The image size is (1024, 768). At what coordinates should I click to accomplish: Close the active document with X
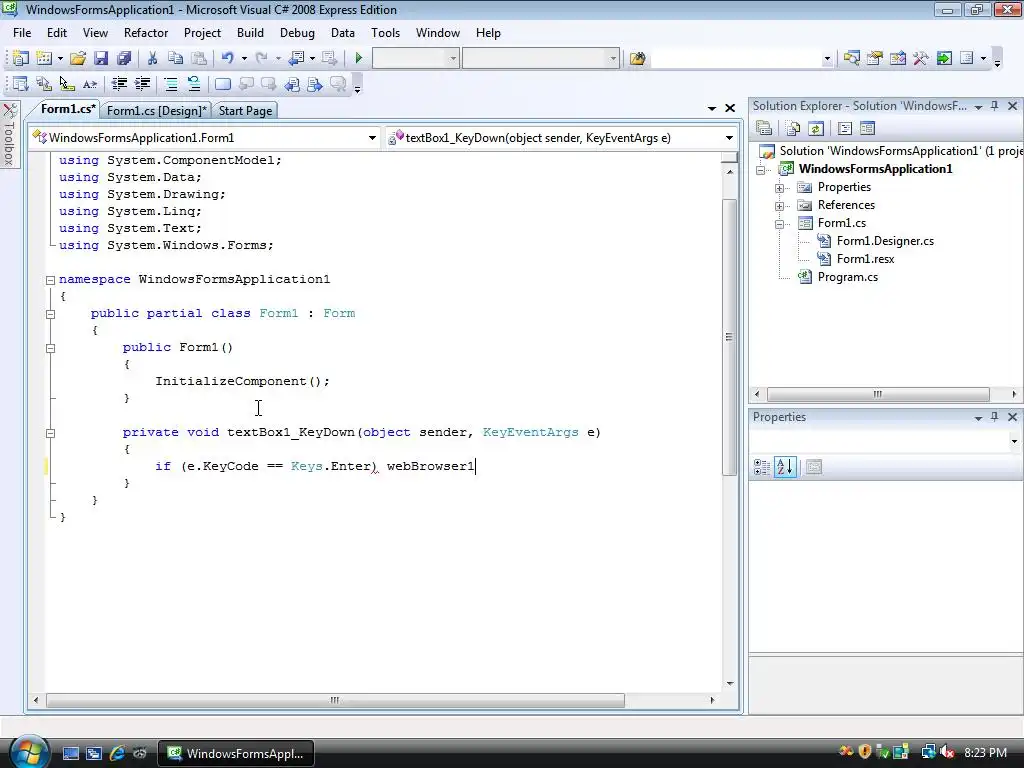coord(730,108)
